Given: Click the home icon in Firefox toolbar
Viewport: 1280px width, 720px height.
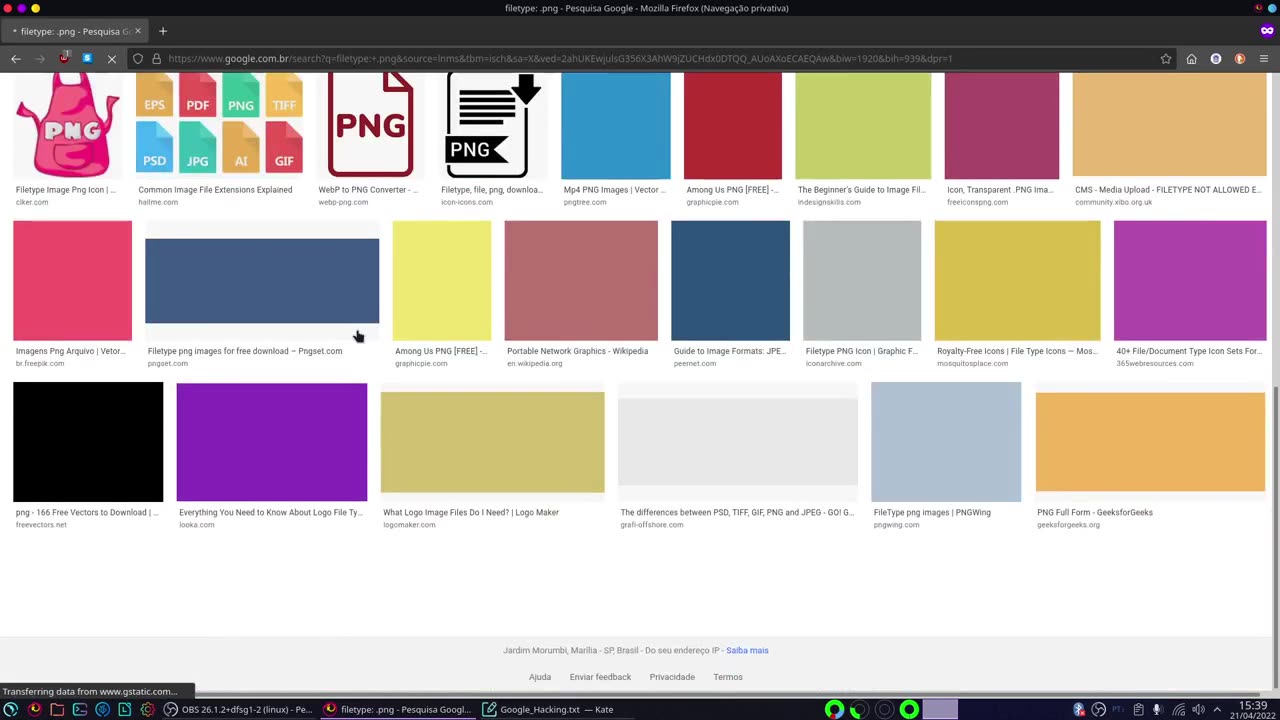Looking at the screenshot, I should point(1191,59).
